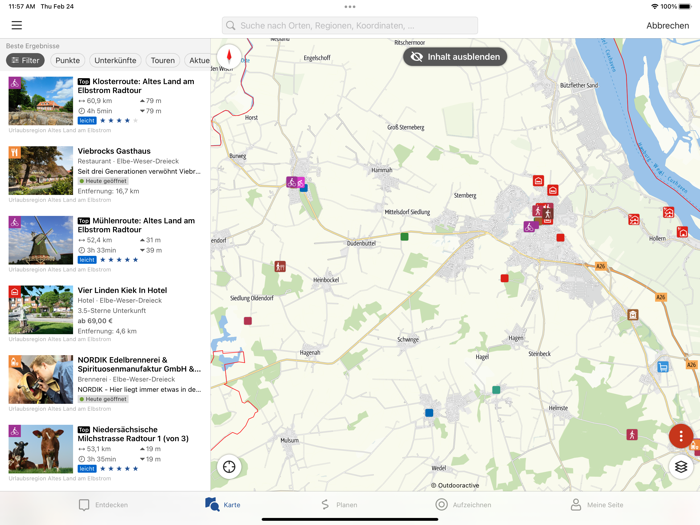Image resolution: width=700 pixels, height=525 pixels.
Task: Tap the red square marker east of Stade center
Action: tap(560, 238)
